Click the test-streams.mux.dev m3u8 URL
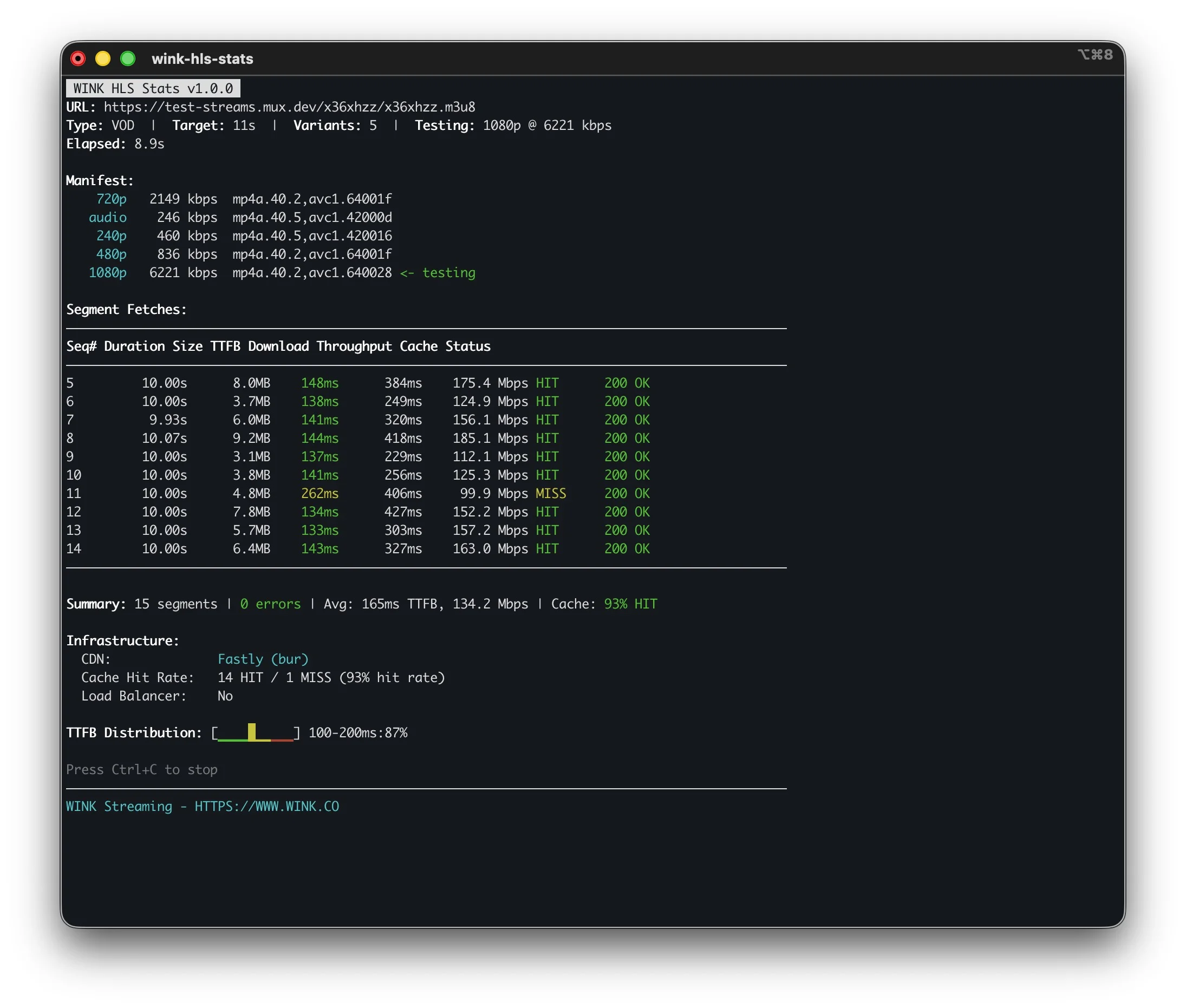Image resolution: width=1186 pixels, height=1008 pixels. pos(289,107)
